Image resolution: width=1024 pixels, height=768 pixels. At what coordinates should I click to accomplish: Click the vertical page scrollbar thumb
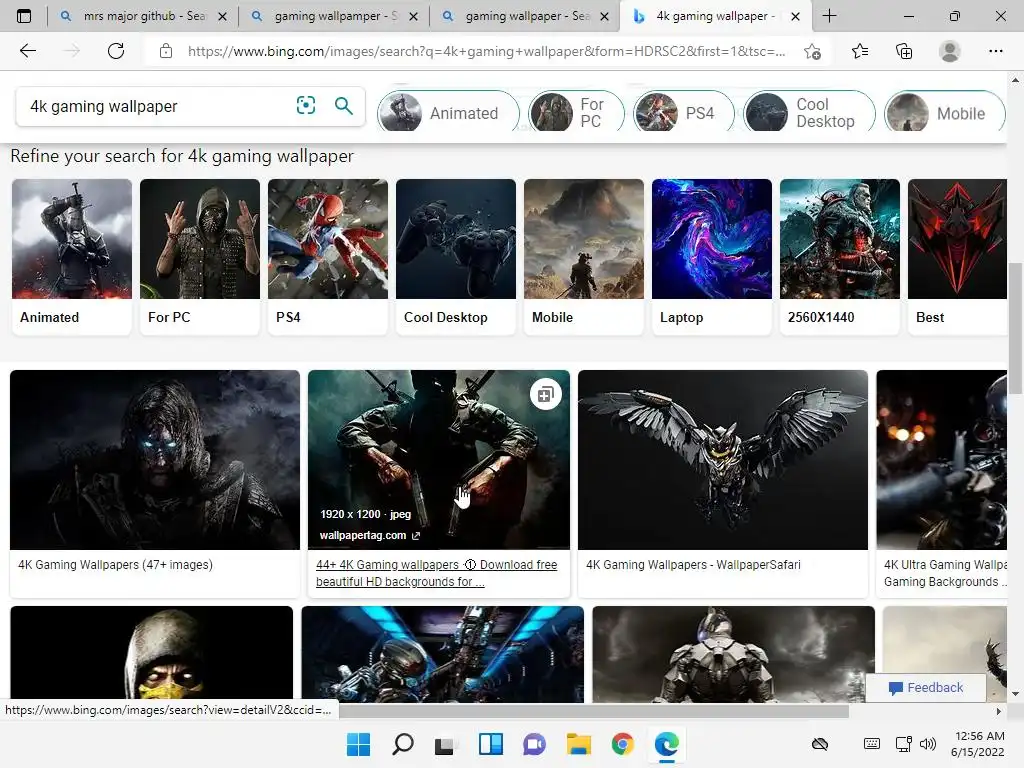coord(1015,328)
